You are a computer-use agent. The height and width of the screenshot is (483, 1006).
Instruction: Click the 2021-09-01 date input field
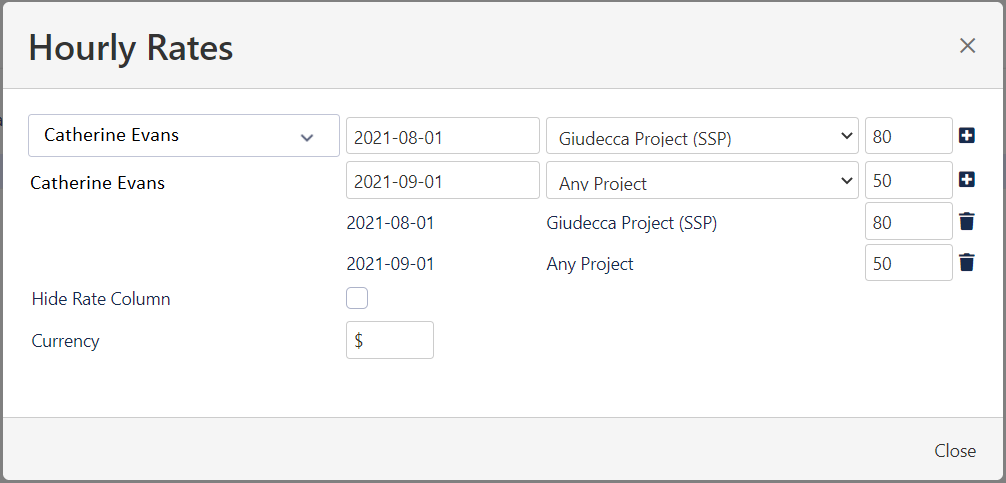tap(442, 181)
